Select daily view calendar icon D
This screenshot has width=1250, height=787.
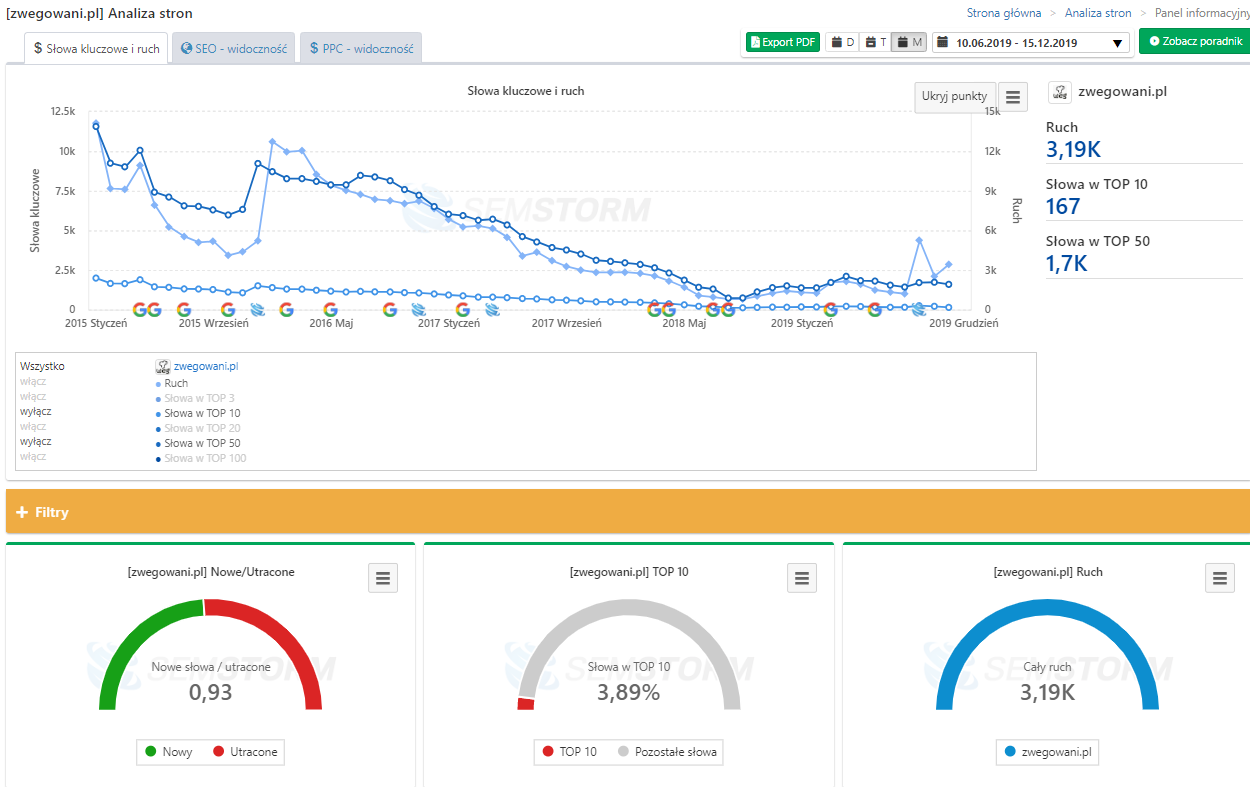pos(843,42)
